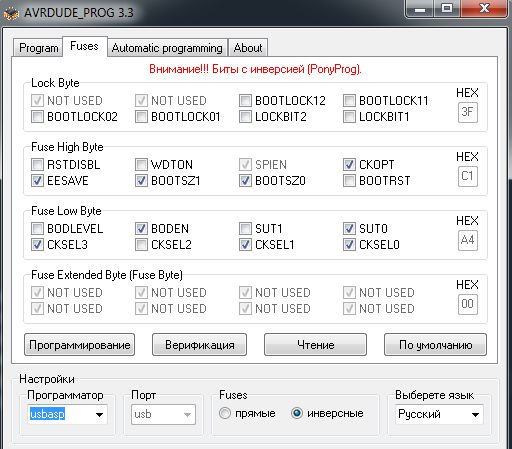Toggle the CKSEL1 checkbox
This screenshot has height=449, width=512.
pos(245,245)
